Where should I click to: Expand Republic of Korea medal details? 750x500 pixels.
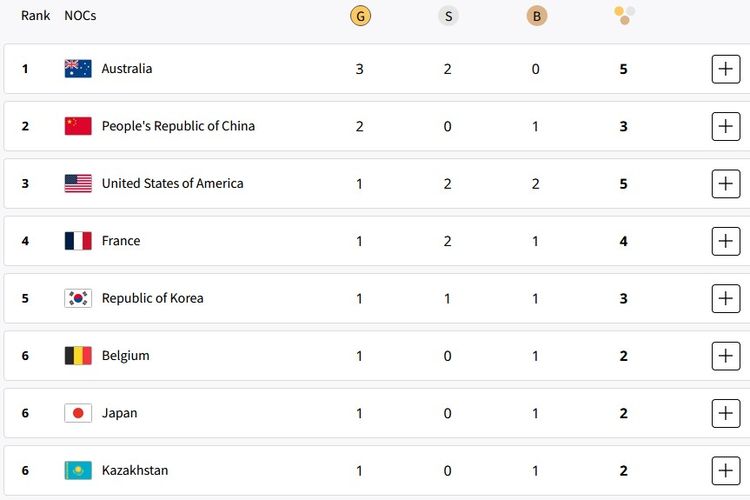(725, 298)
